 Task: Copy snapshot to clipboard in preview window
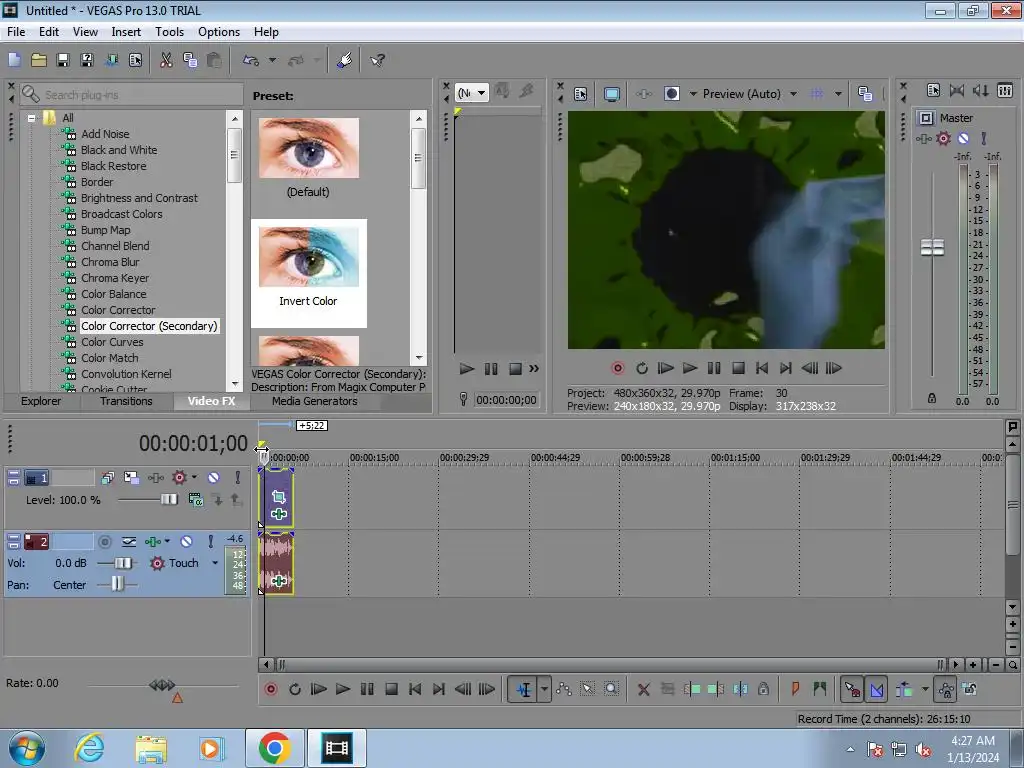865,94
